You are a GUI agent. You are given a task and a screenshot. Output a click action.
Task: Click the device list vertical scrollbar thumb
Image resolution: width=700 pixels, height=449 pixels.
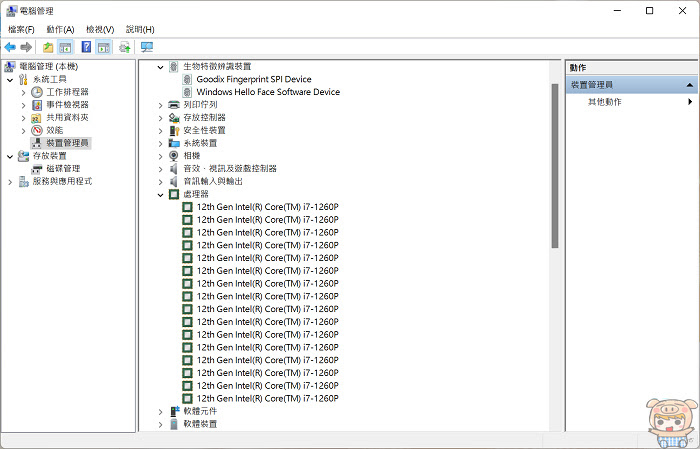click(x=555, y=166)
